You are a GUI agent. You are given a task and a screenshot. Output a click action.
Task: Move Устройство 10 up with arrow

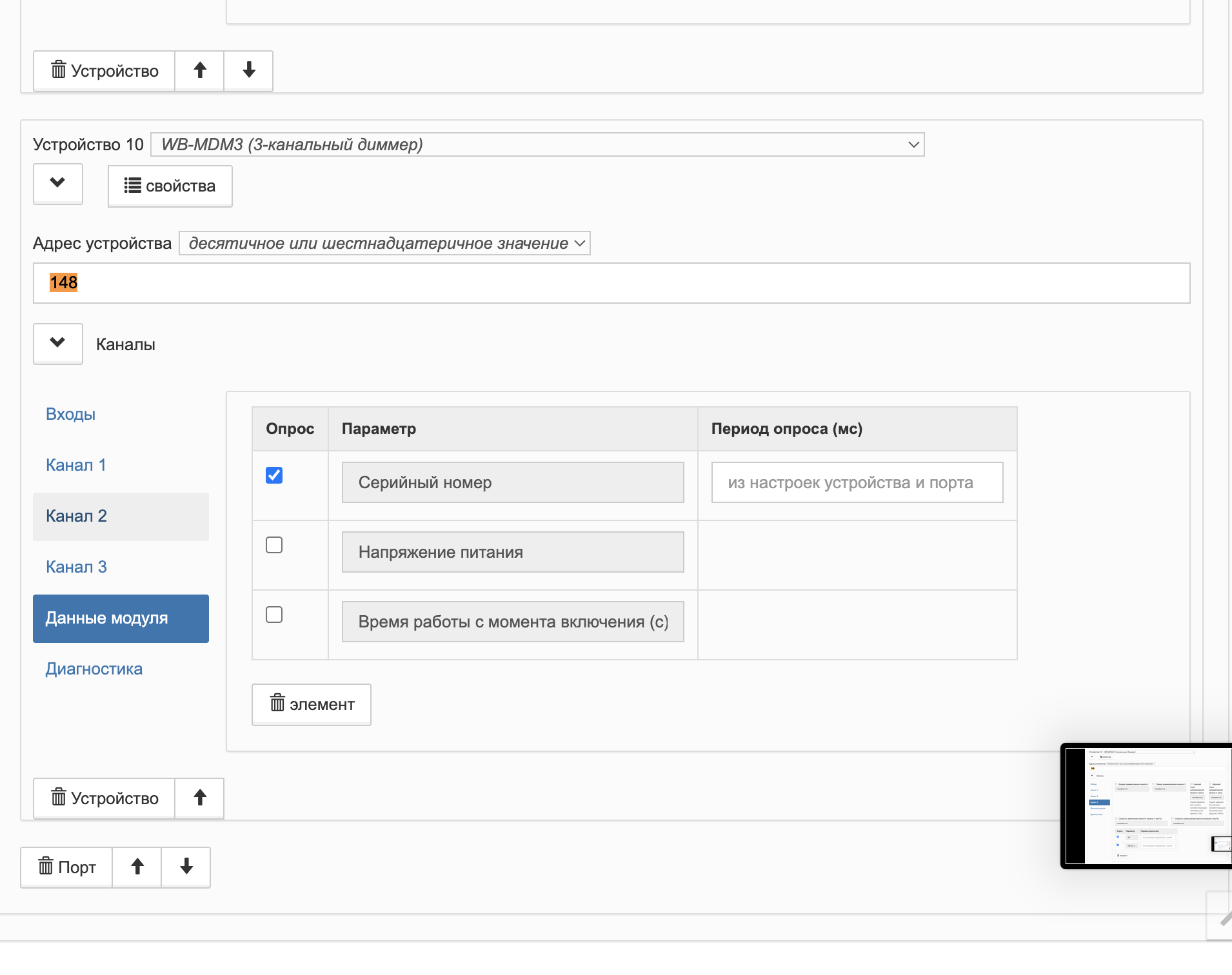(x=200, y=798)
